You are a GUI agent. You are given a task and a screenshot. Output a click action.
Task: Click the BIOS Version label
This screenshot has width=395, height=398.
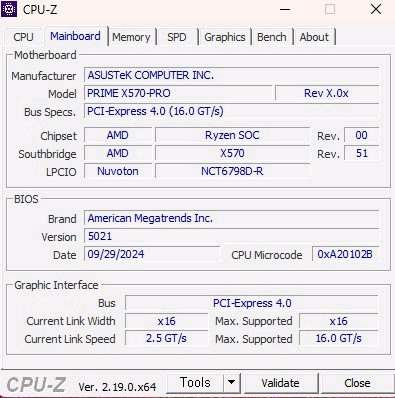tap(59, 237)
